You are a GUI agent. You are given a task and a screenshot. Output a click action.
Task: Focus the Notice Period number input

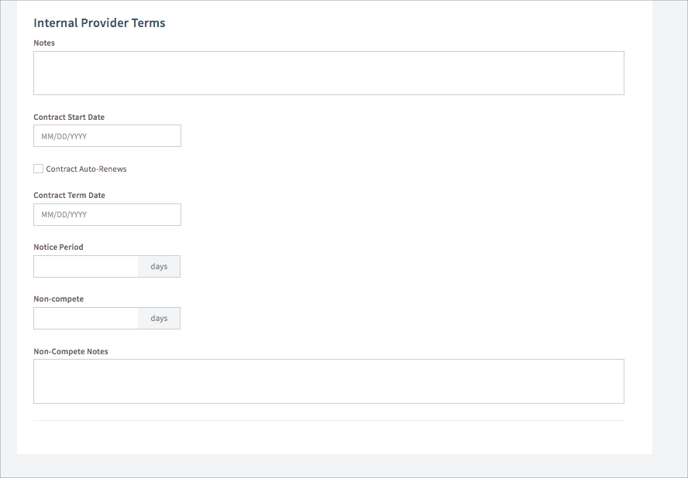[x=86, y=266]
